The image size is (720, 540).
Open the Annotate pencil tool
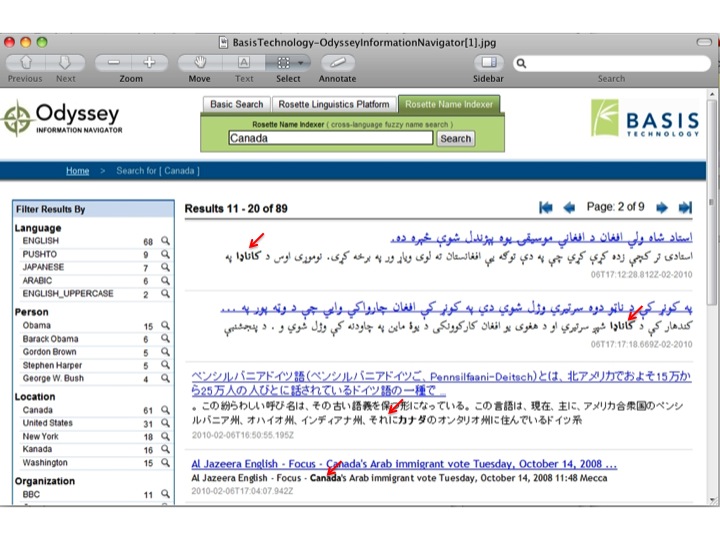(x=338, y=62)
